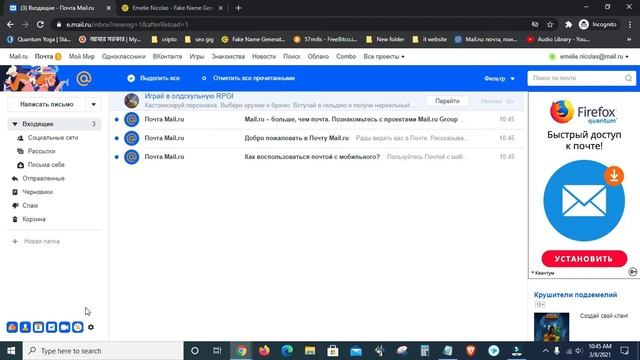Toggle unread dot on 'Как воспользоваться почтой' email
The image size is (640, 360).
117,157
